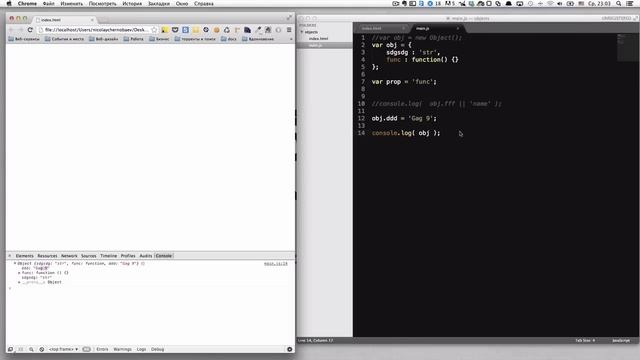Open main.js source link in console
640x360 pixels.
click(276, 264)
